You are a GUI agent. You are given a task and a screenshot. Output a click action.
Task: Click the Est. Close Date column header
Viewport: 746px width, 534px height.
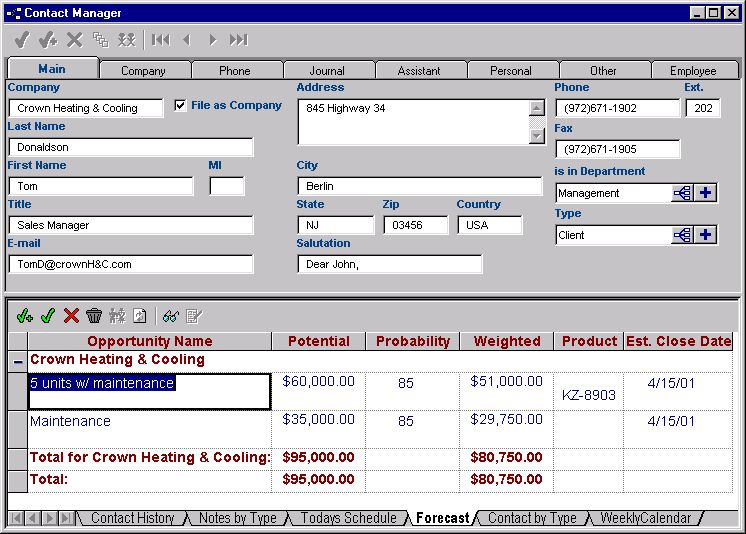[678, 341]
